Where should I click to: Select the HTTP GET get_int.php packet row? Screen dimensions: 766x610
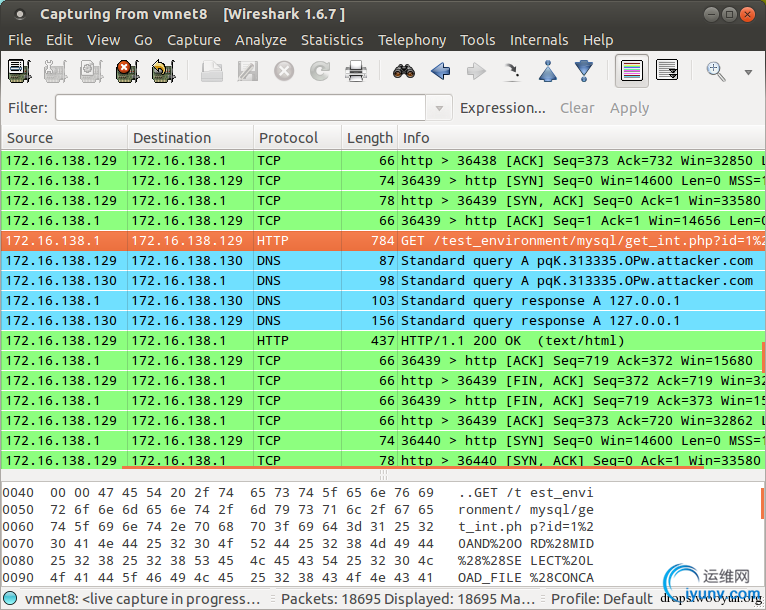[383, 241]
